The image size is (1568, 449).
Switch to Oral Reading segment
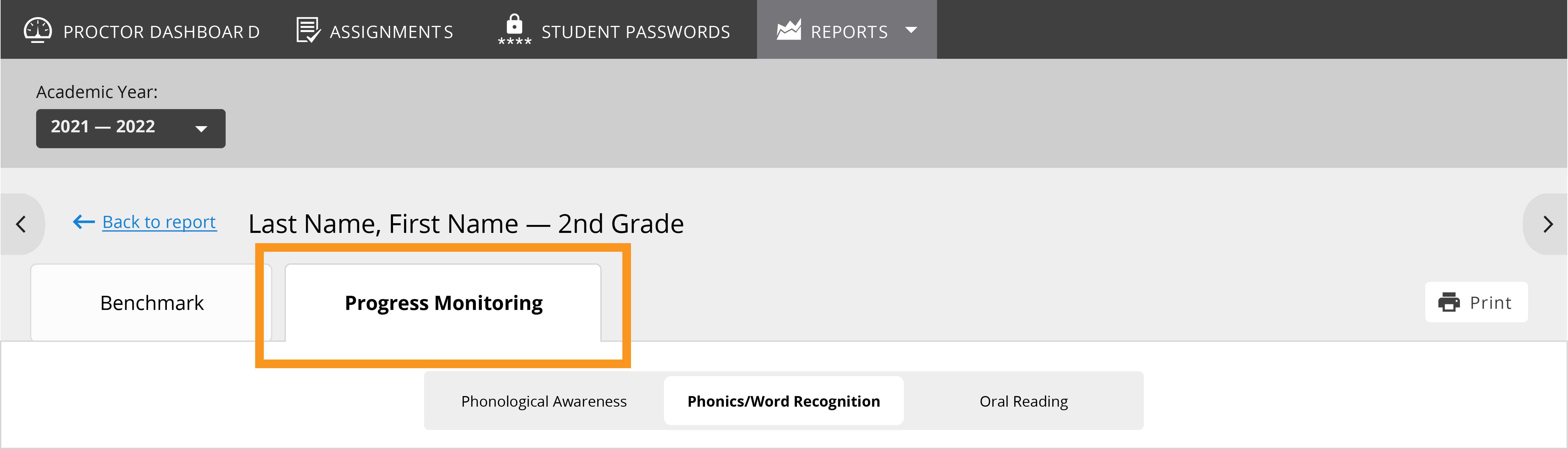(x=1023, y=401)
